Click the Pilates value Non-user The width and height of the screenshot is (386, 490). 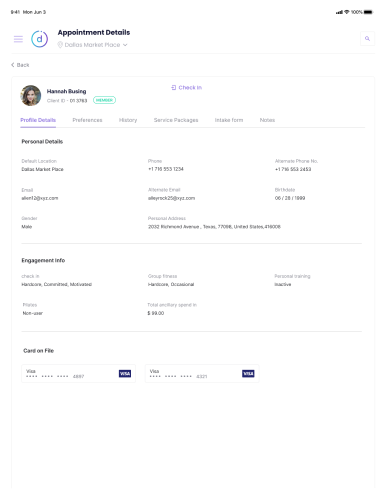pyautogui.click(x=33, y=313)
